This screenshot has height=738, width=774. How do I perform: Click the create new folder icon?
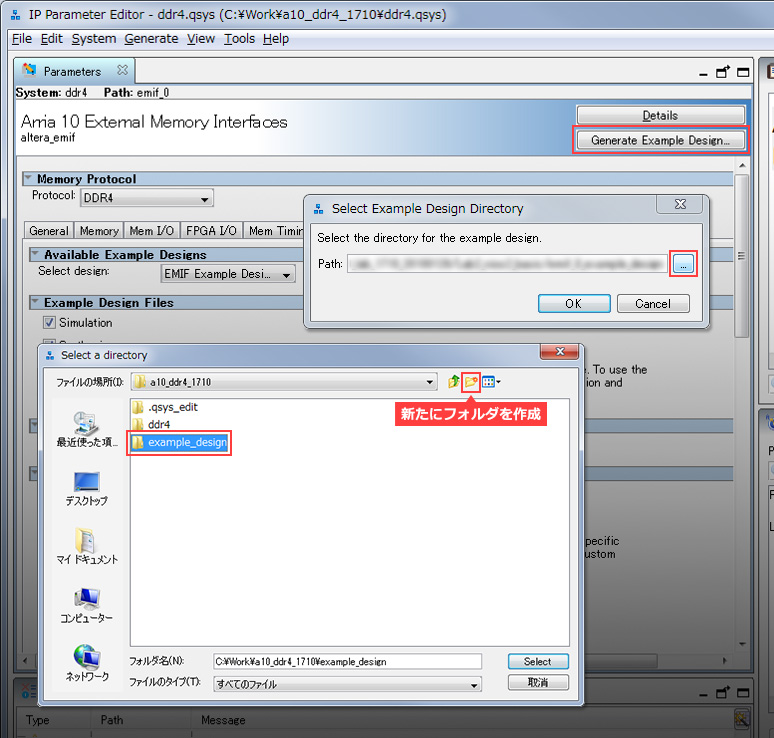click(471, 381)
